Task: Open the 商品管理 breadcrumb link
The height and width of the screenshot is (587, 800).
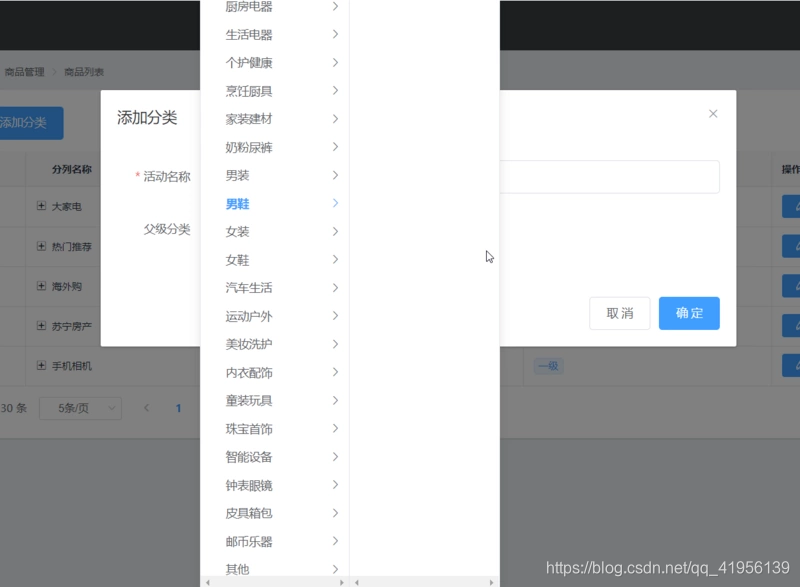Action: (24, 73)
